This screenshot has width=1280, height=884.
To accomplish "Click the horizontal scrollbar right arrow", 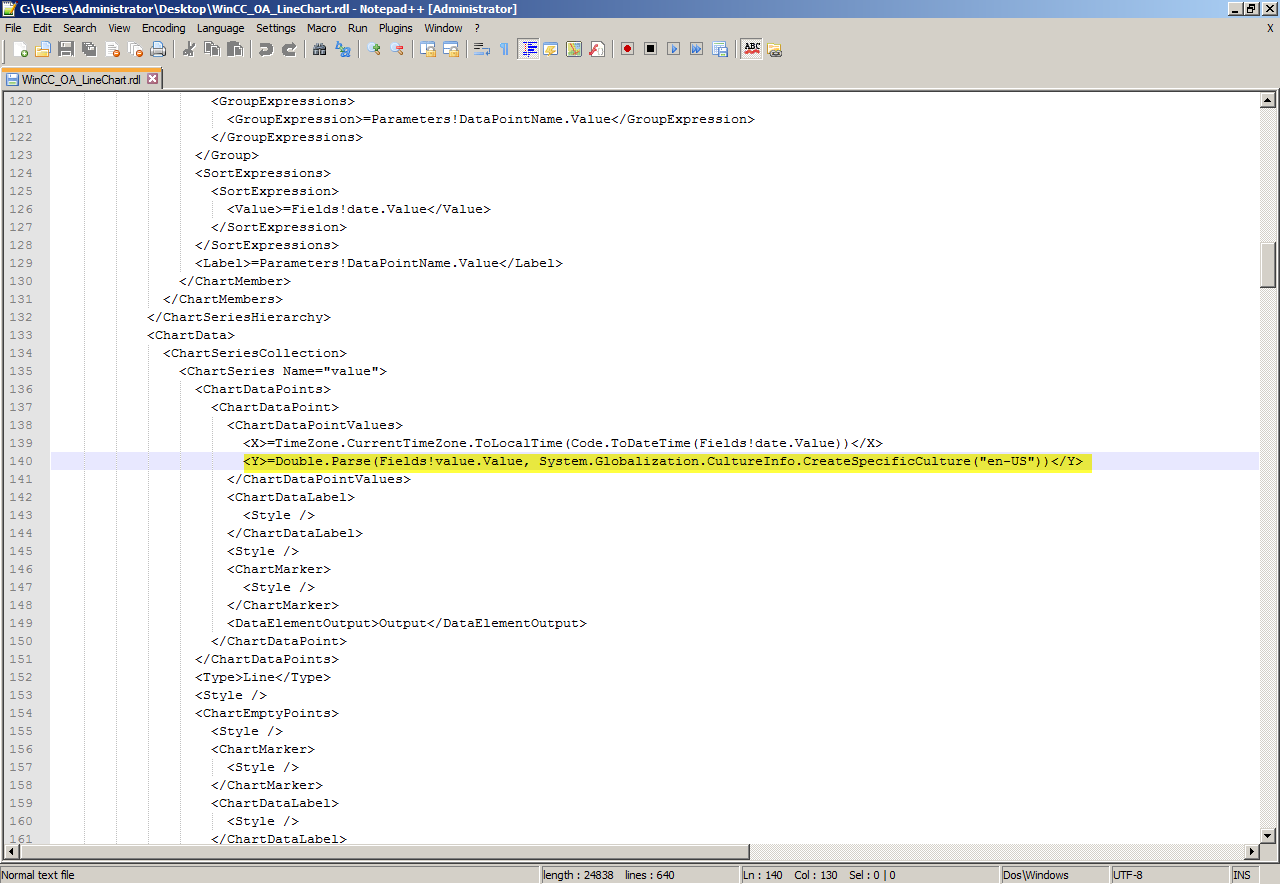I will (1251, 852).
